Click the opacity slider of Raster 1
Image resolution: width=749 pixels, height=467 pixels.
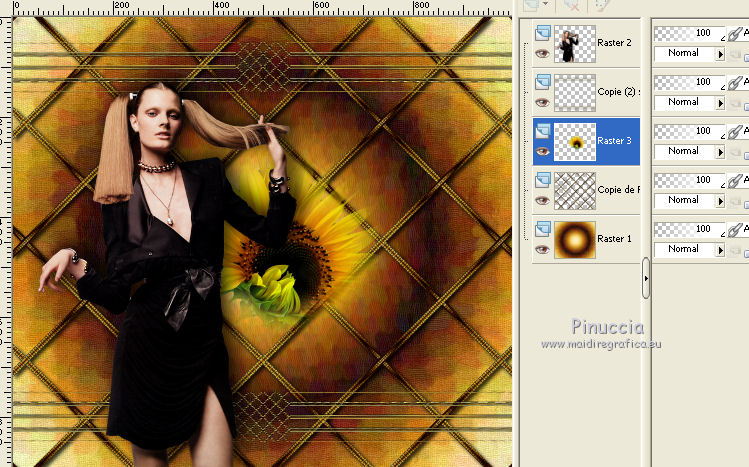coord(689,229)
